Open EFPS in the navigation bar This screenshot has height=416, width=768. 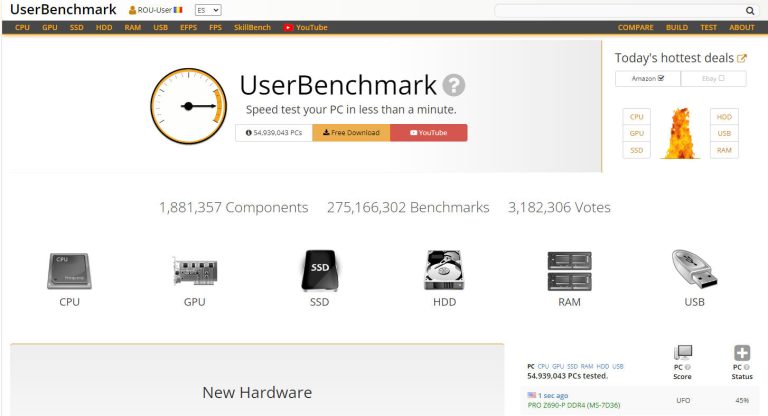point(189,27)
